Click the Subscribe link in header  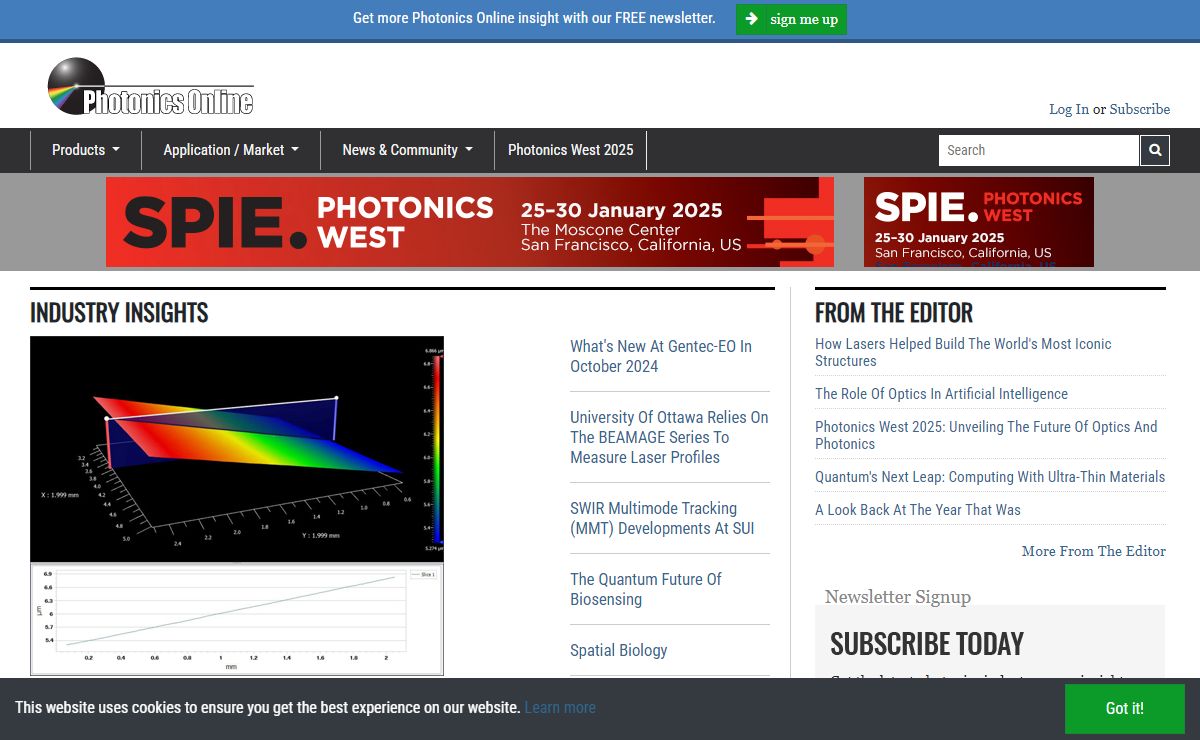point(1140,109)
